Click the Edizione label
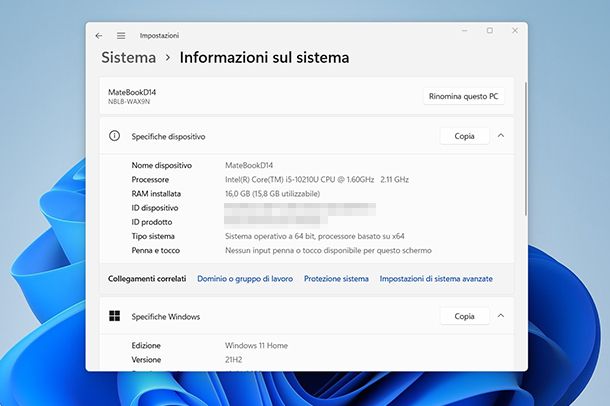The width and height of the screenshot is (610, 406). (146, 345)
